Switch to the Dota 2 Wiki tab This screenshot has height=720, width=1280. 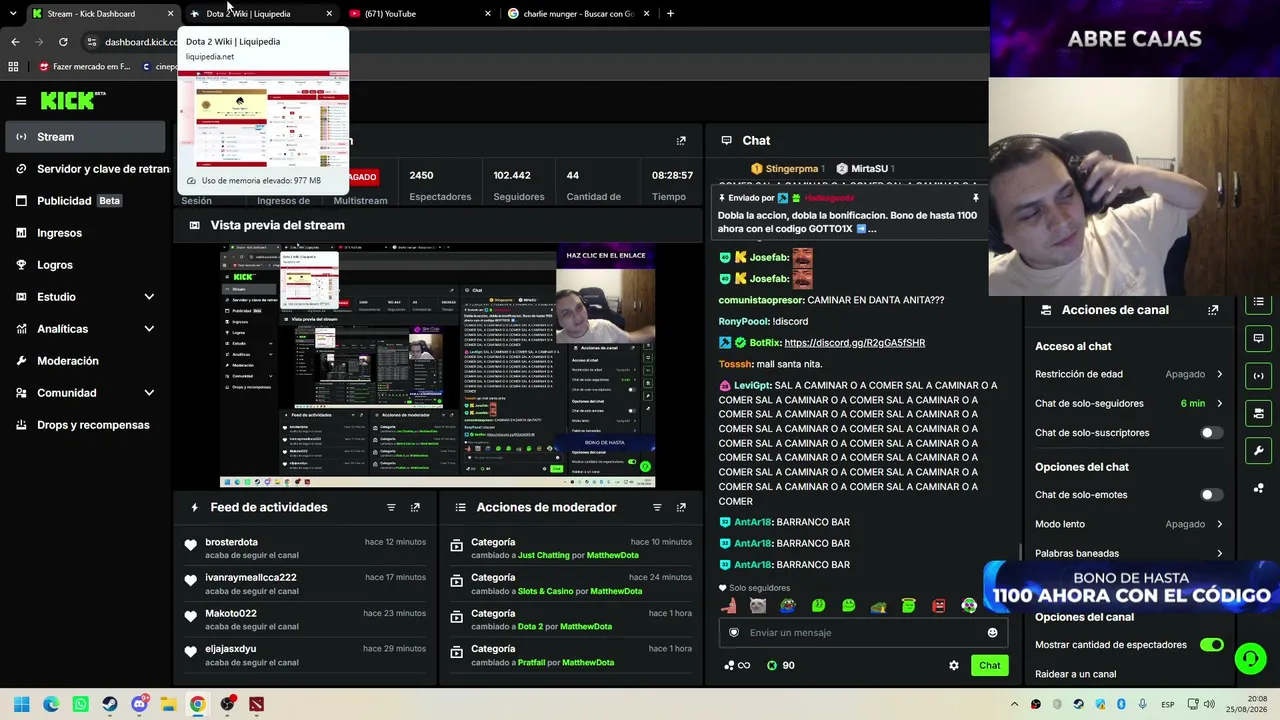point(262,14)
